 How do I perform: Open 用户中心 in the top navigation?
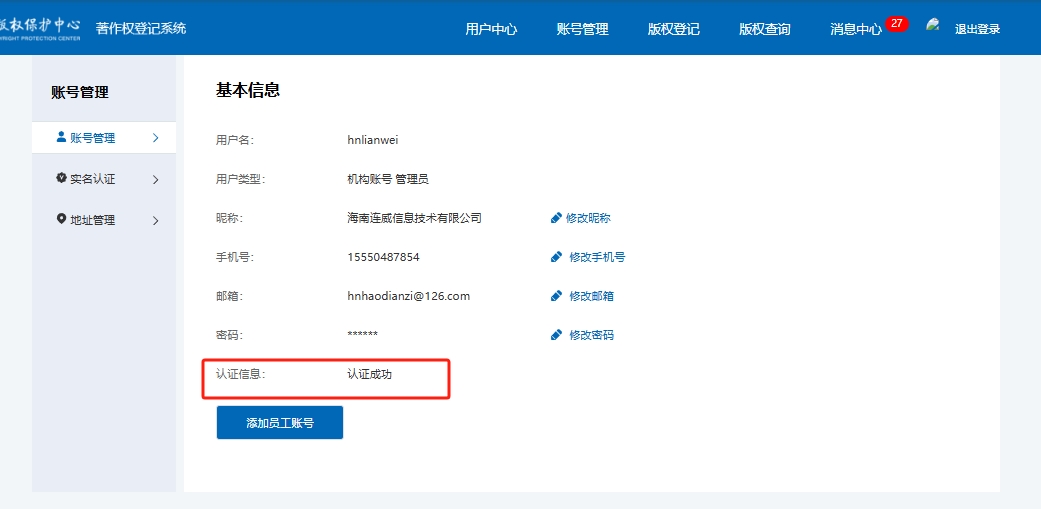pyautogui.click(x=491, y=29)
